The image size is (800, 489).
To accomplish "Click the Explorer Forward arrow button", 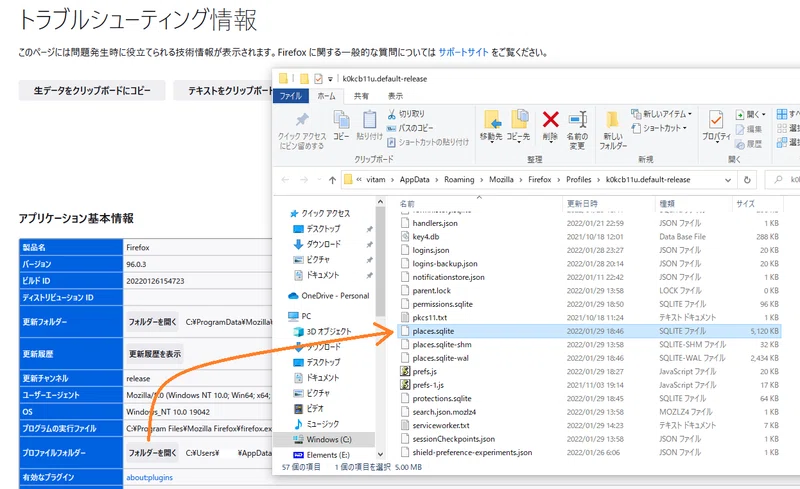I will [x=304, y=180].
